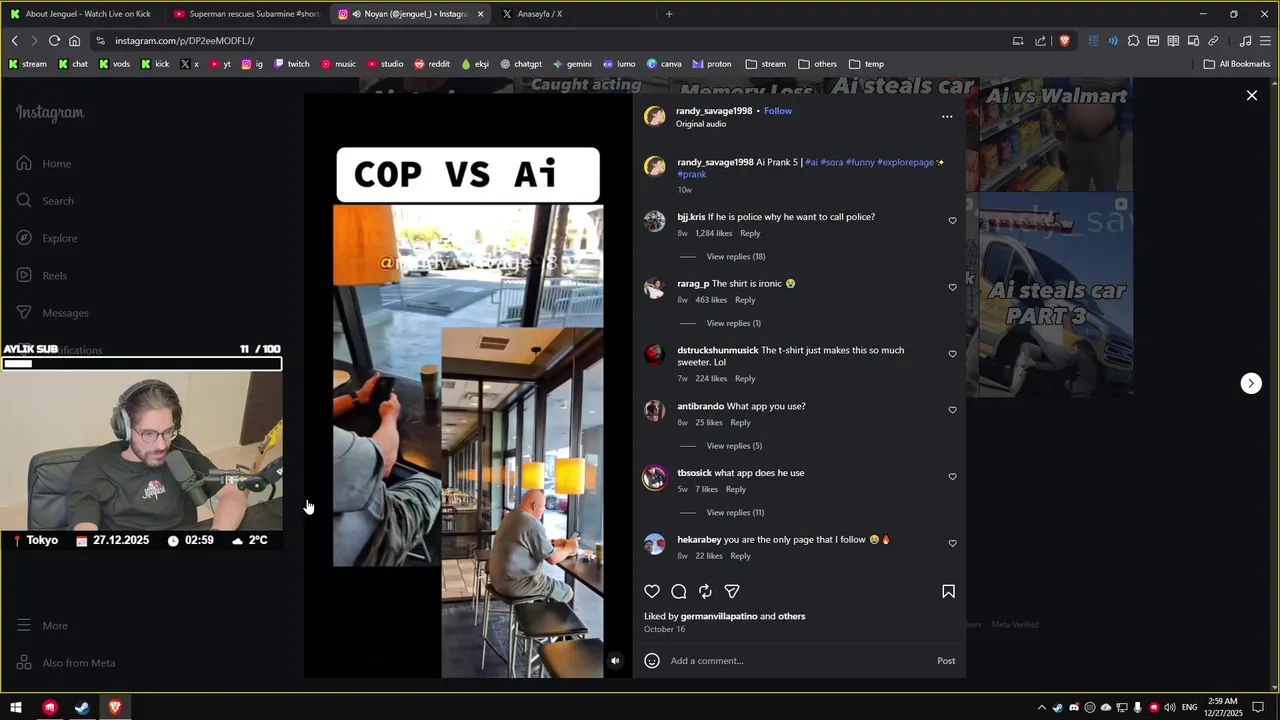The height and width of the screenshot is (720, 1280).
Task: Expand View replies (11)
Action: [735, 512]
